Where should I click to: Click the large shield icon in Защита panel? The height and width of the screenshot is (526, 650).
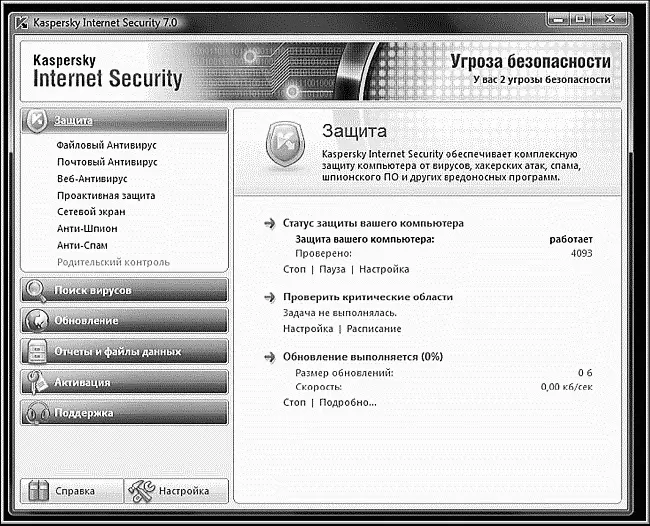click(285, 145)
